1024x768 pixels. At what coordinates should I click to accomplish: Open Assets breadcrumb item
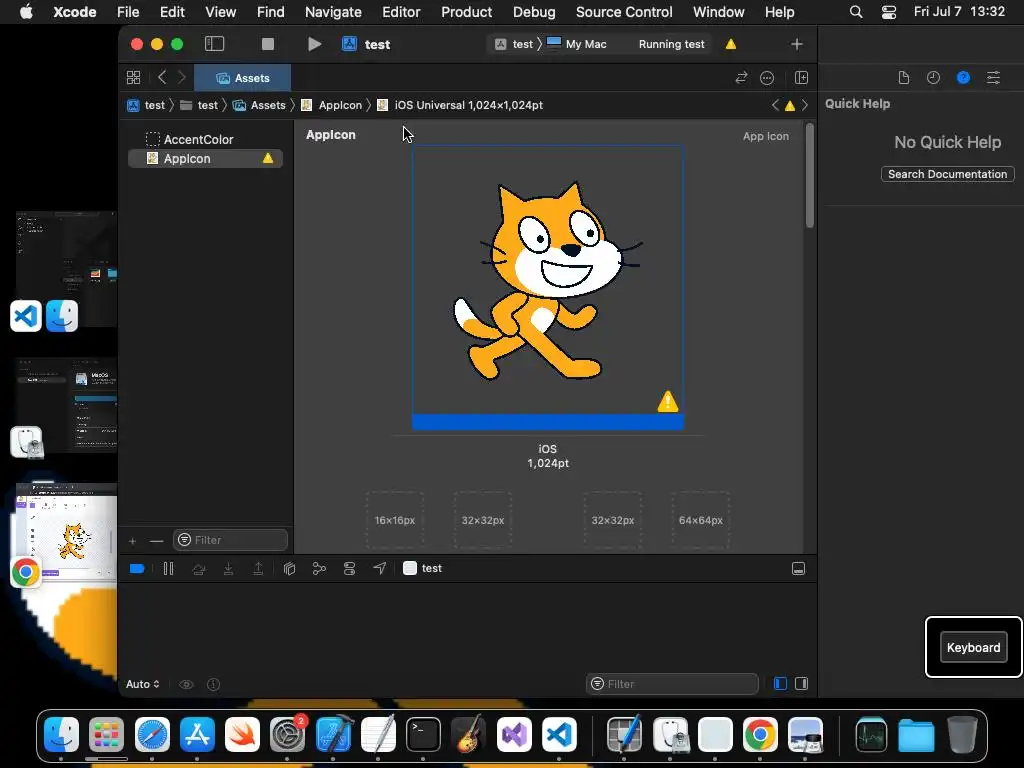click(x=260, y=105)
